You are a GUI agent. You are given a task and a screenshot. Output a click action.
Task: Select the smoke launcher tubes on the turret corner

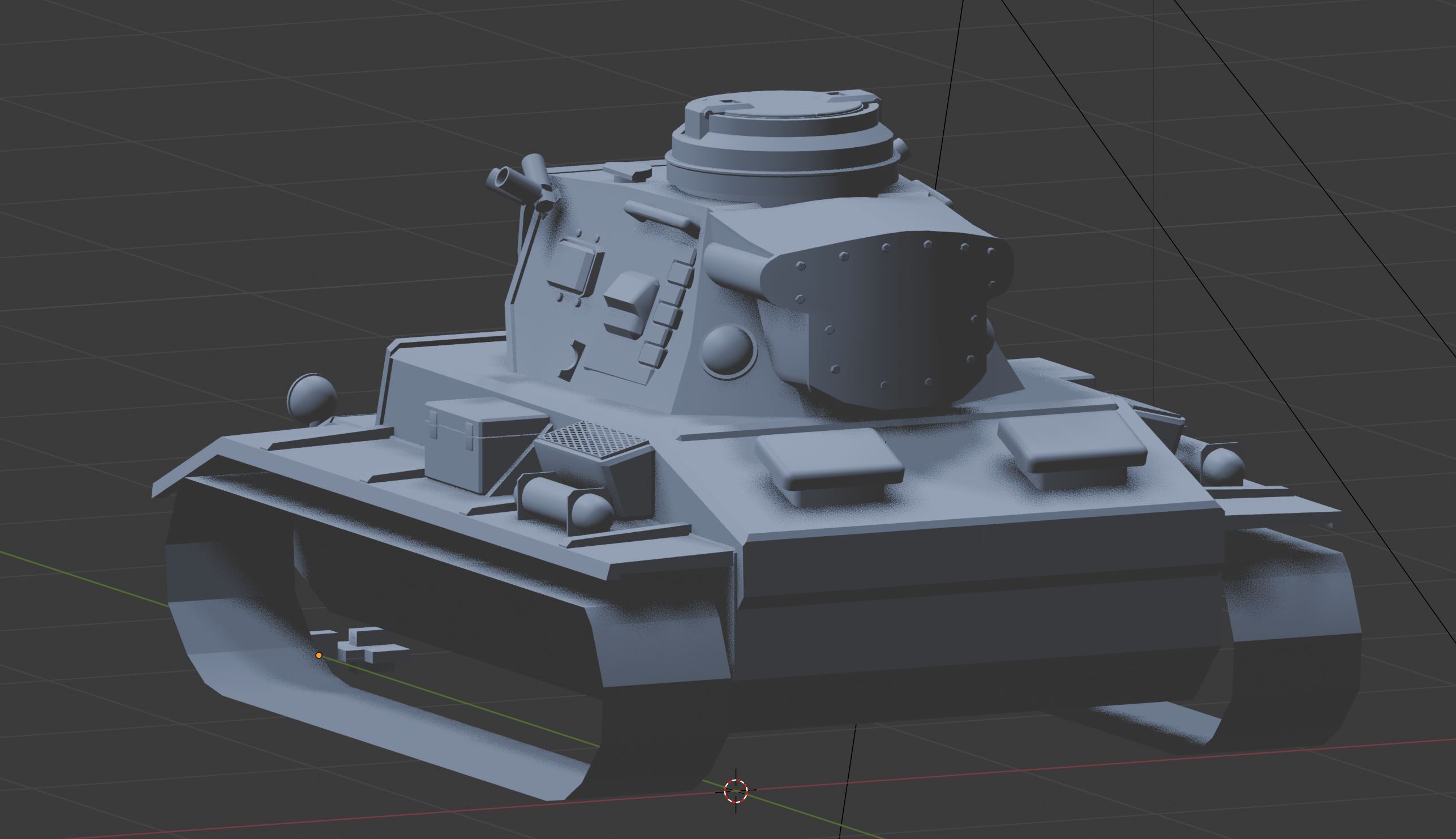(x=524, y=183)
